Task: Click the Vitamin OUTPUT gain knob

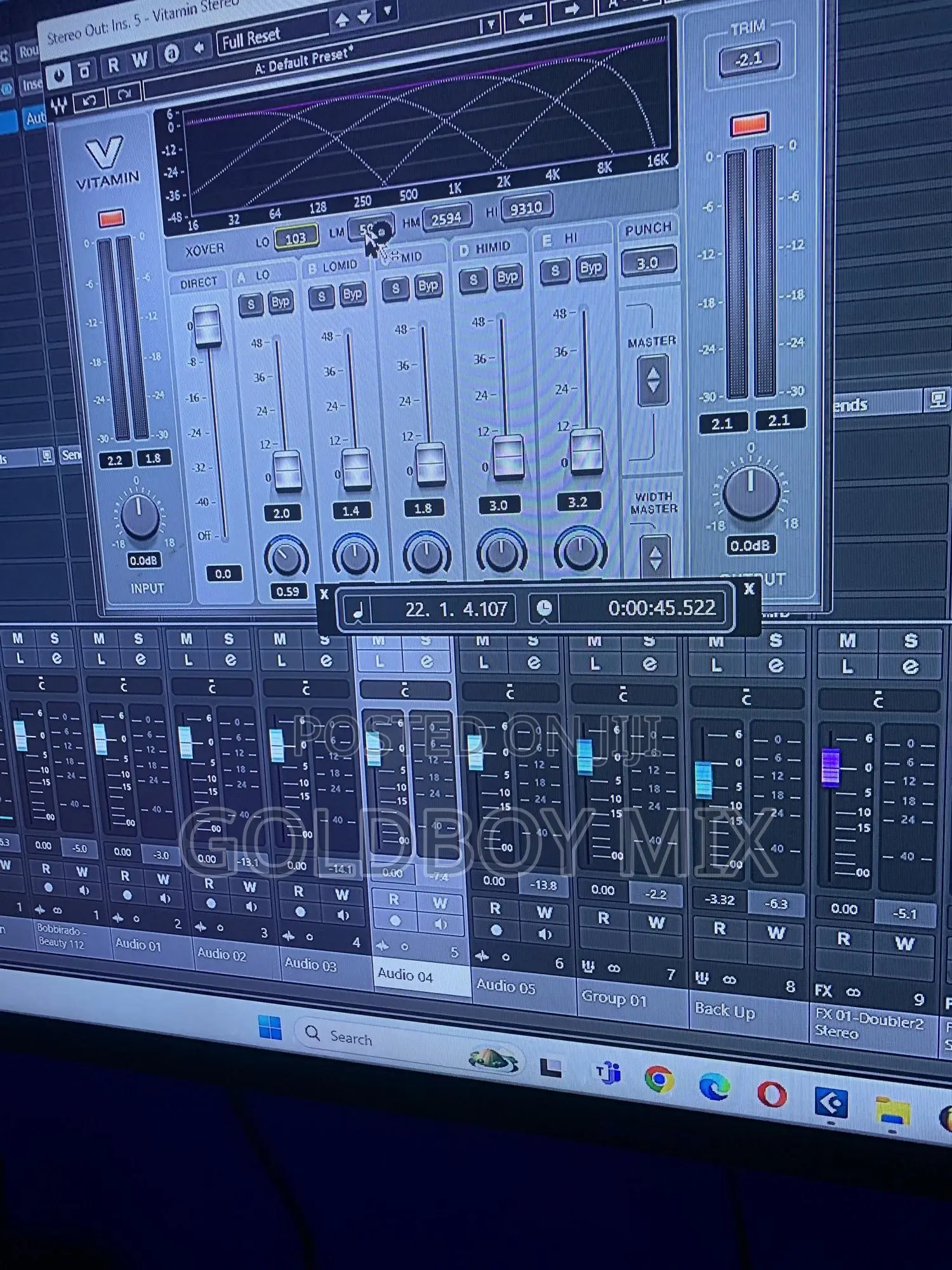Action: pos(751,492)
